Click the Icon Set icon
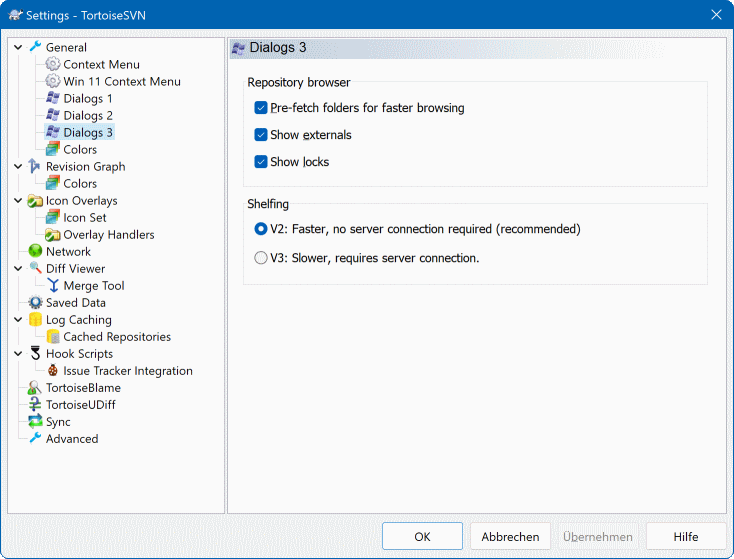Viewport: 734px width, 559px height. 53,217
